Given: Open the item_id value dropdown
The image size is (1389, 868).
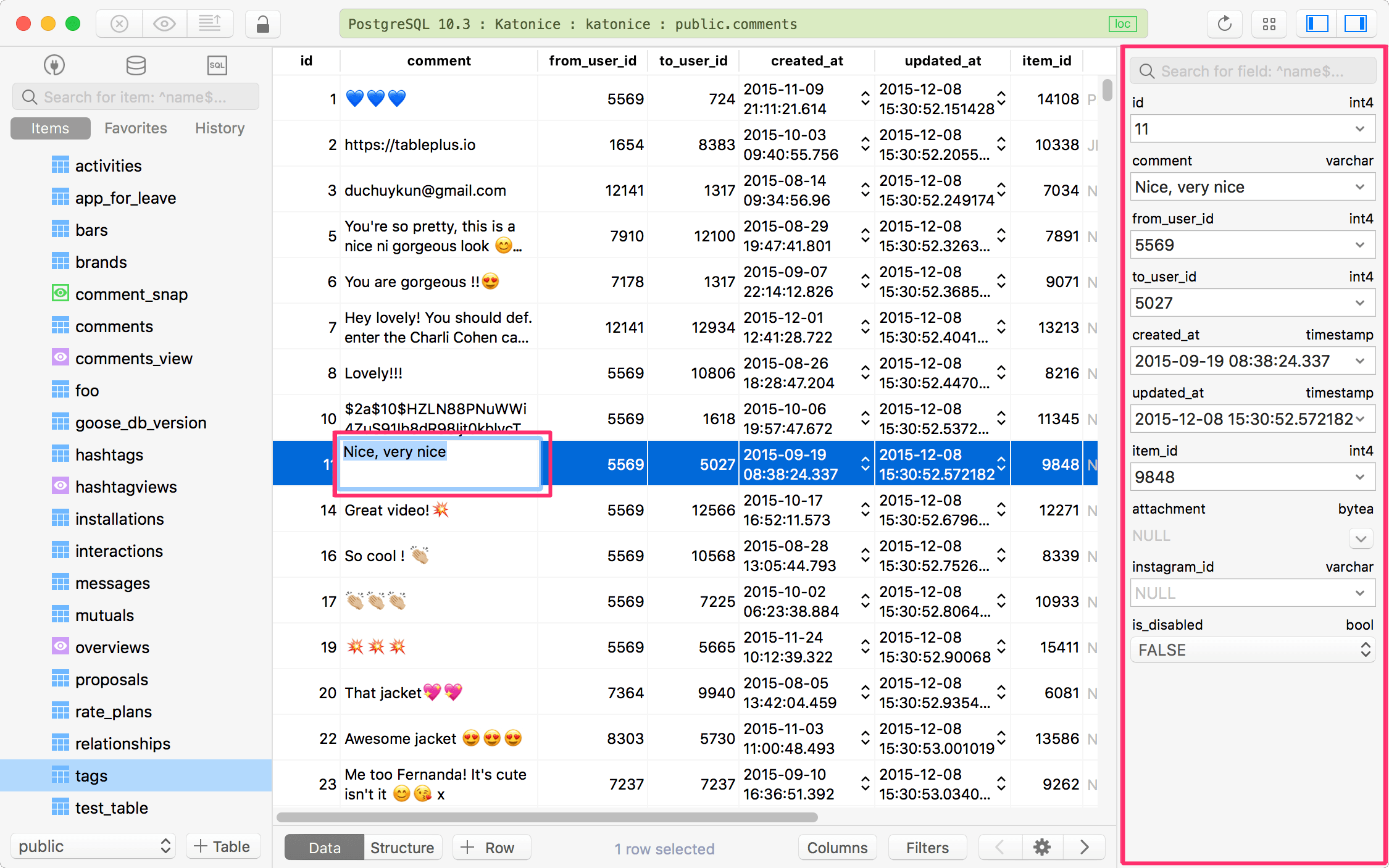Looking at the screenshot, I should pyautogui.click(x=1361, y=477).
